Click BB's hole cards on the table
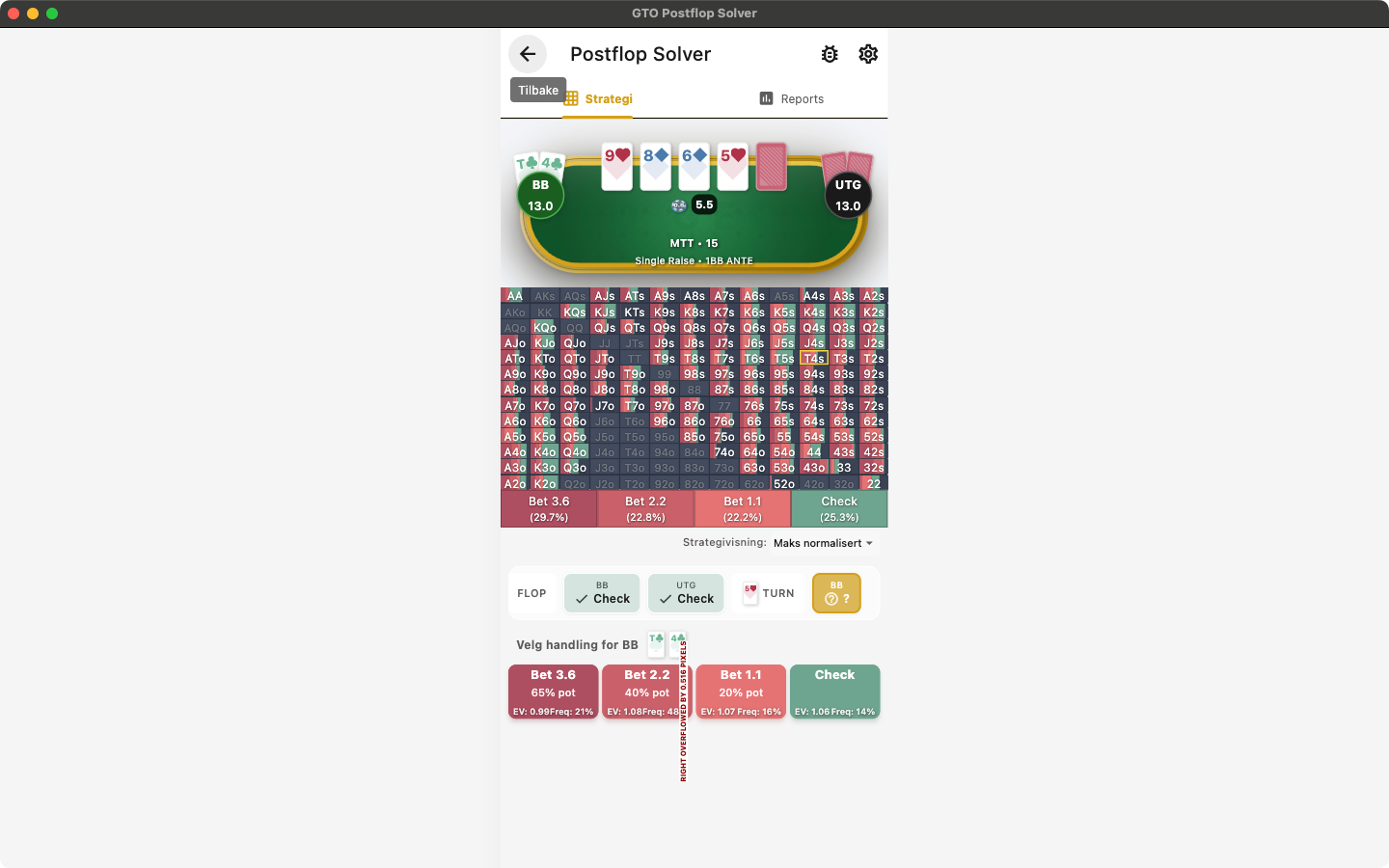 click(539, 165)
